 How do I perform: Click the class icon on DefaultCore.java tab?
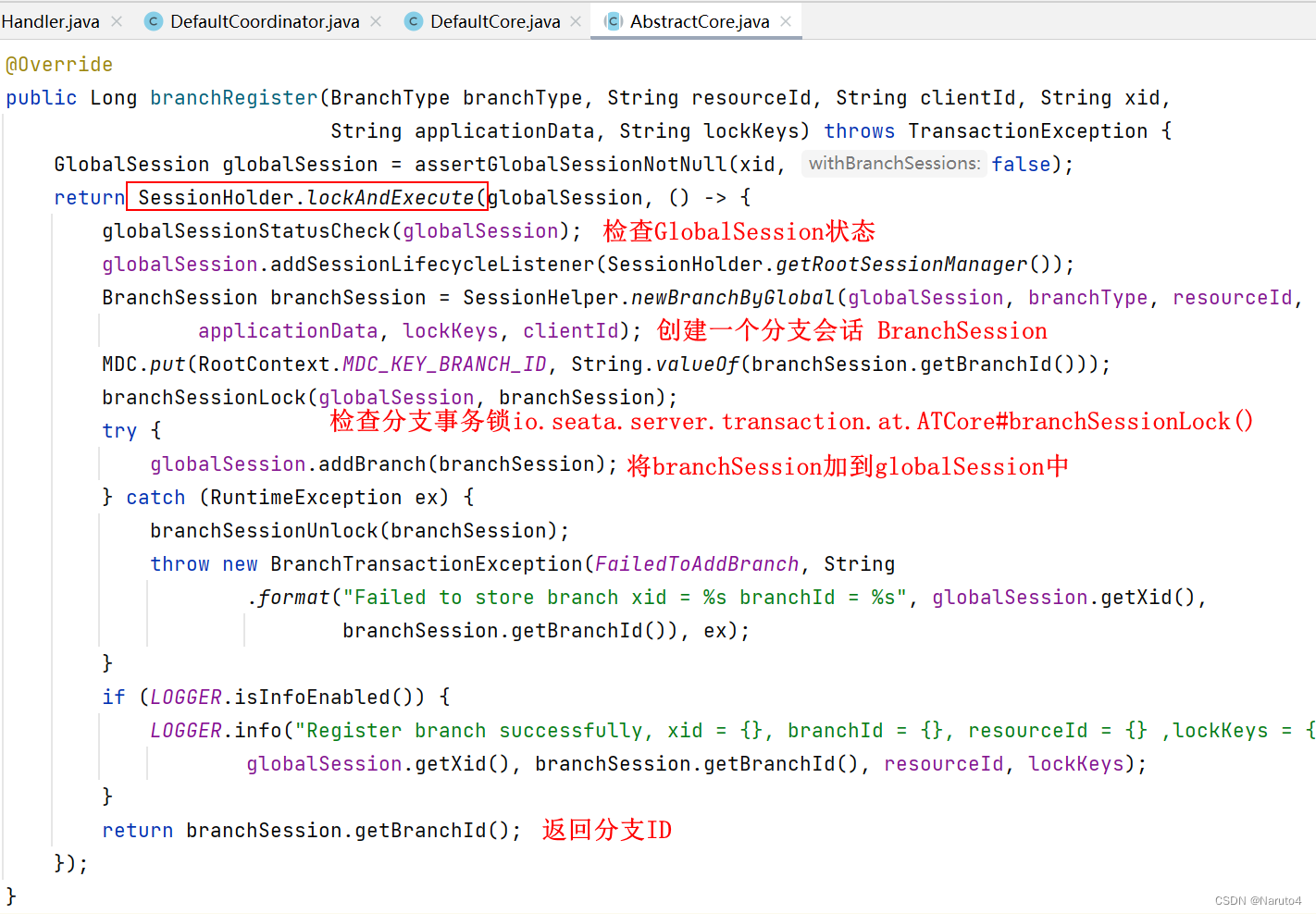(x=414, y=21)
